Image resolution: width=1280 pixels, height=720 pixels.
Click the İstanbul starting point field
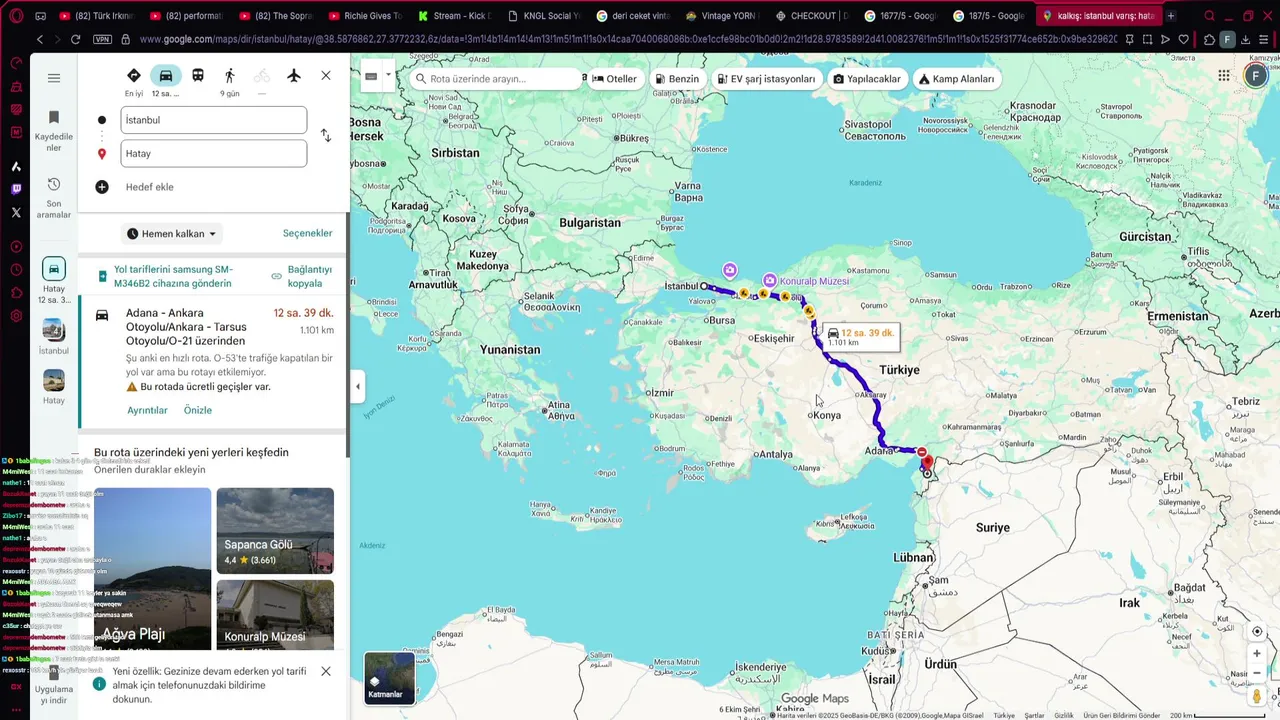[213, 120]
